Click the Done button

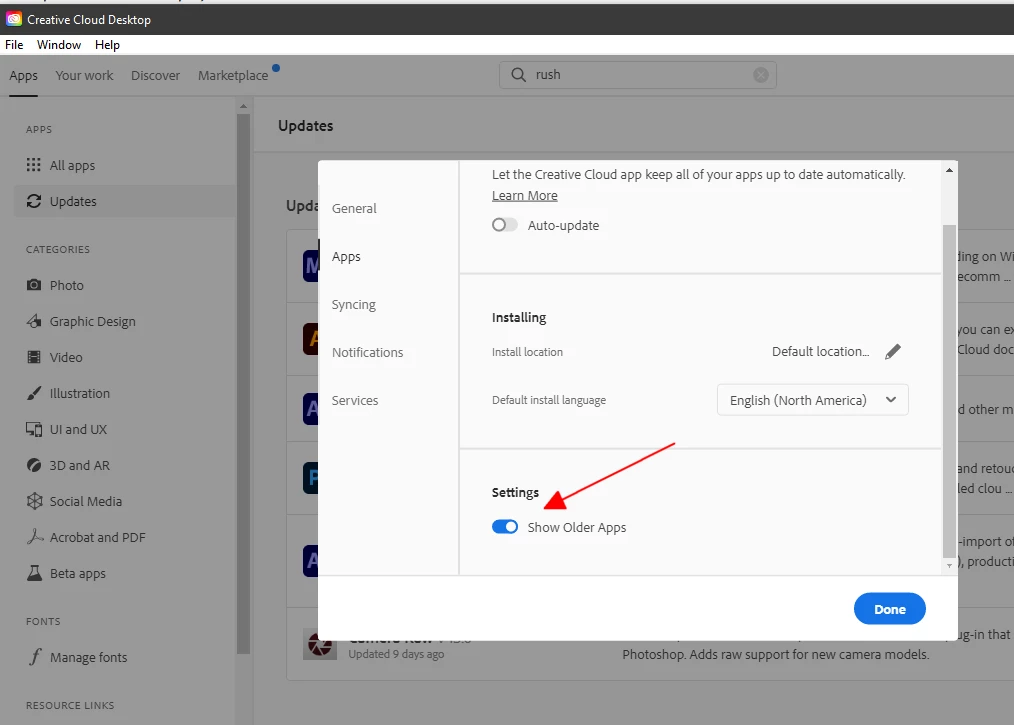890,609
